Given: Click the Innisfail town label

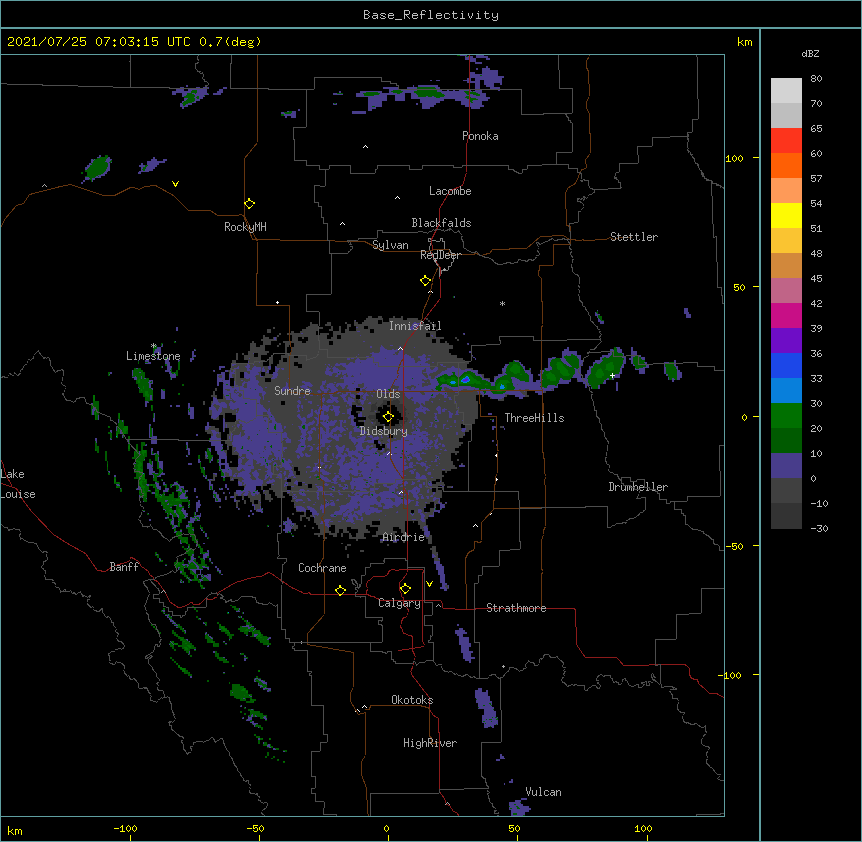Looking at the screenshot, I should coord(415,326).
